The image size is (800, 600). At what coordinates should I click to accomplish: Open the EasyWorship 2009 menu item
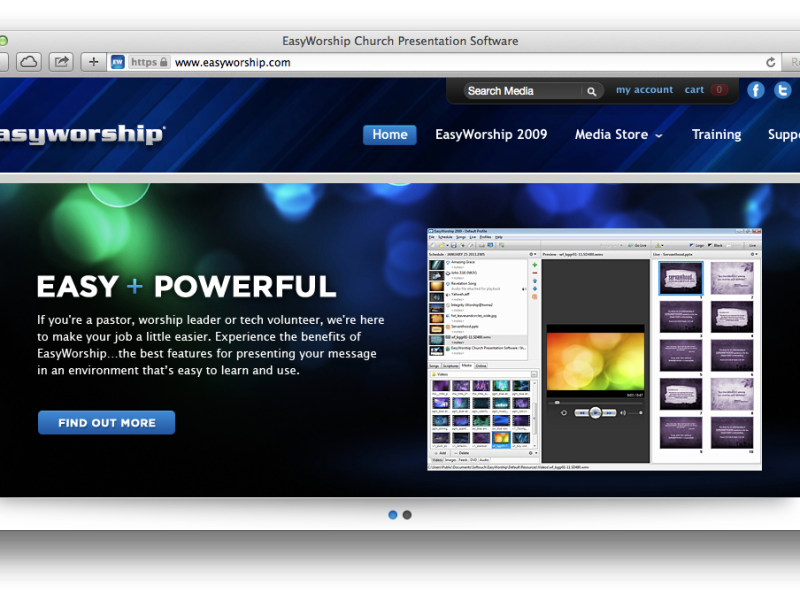coord(491,135)
